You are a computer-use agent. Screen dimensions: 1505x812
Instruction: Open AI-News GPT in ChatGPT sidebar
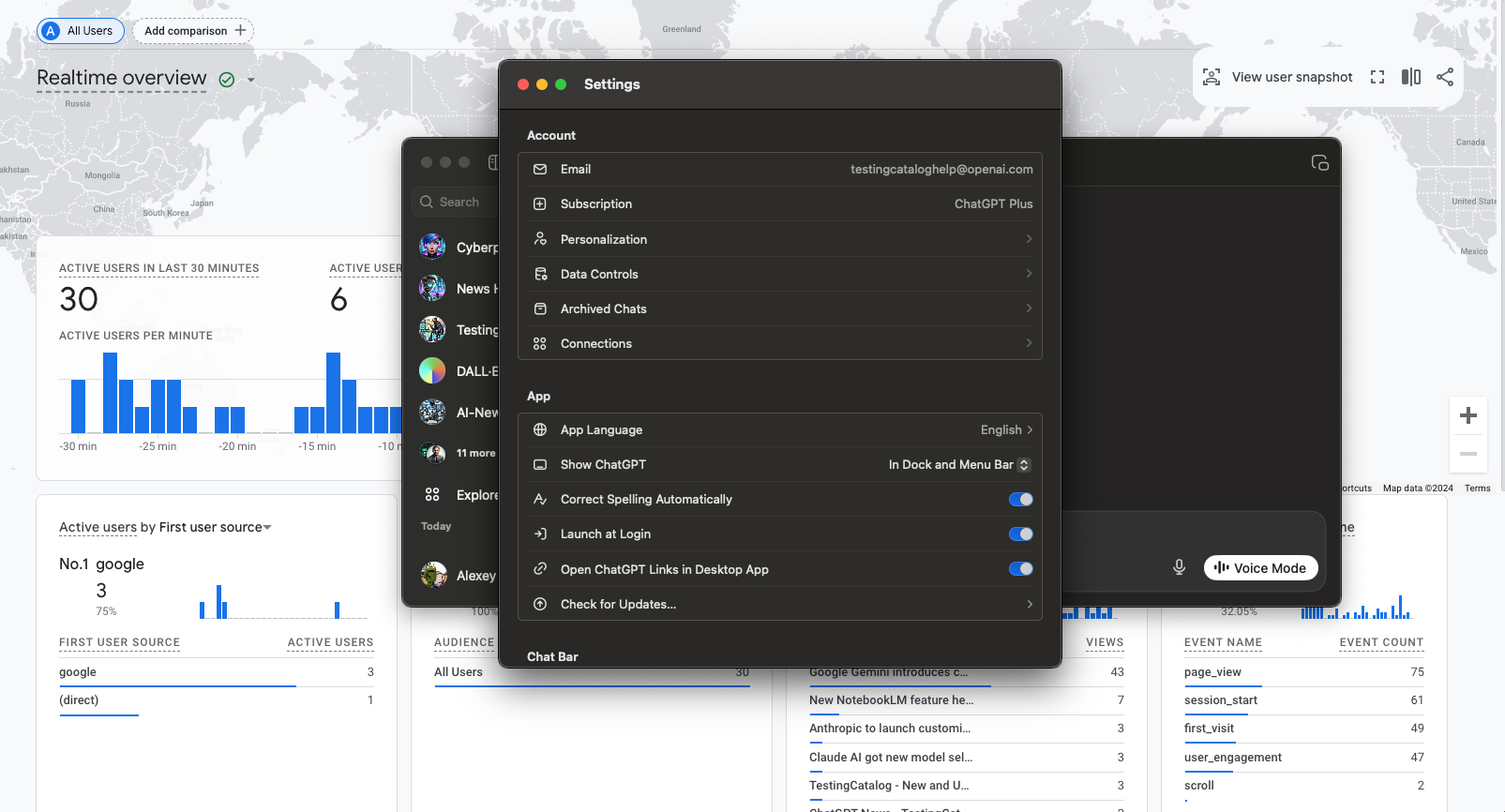pos(459,413)
